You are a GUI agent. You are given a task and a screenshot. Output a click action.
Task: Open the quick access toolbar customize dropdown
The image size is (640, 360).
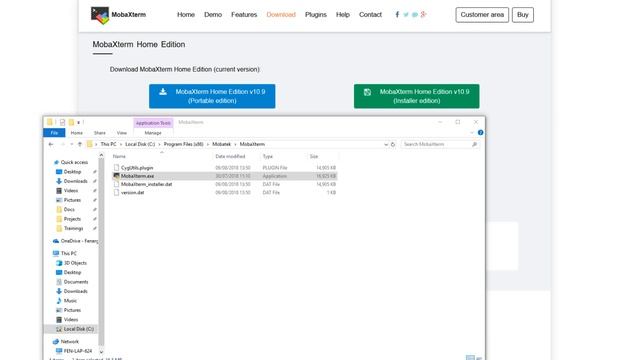coord(78,122)
